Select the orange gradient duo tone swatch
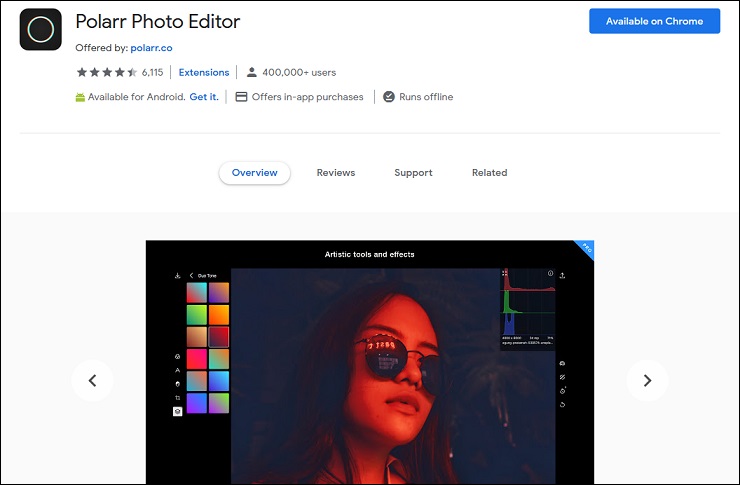Viewport: 740px width, 485px height. [x=219, y=315]
